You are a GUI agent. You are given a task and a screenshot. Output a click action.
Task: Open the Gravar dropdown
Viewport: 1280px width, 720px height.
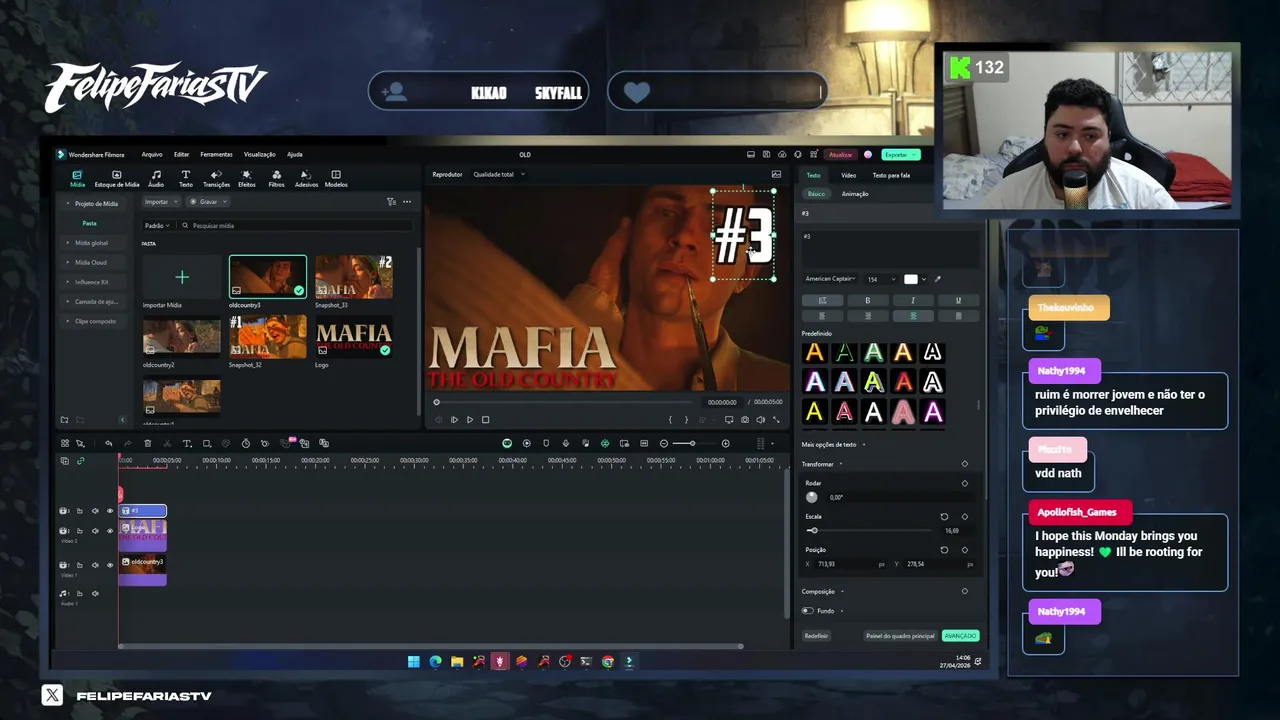(x=208, y=202)
